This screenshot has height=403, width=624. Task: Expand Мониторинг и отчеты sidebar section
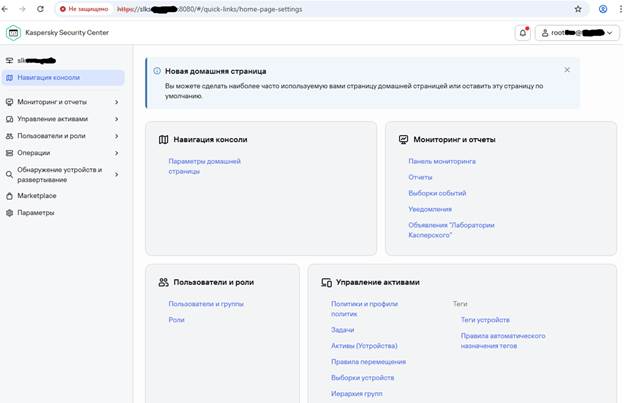(116, 102)
